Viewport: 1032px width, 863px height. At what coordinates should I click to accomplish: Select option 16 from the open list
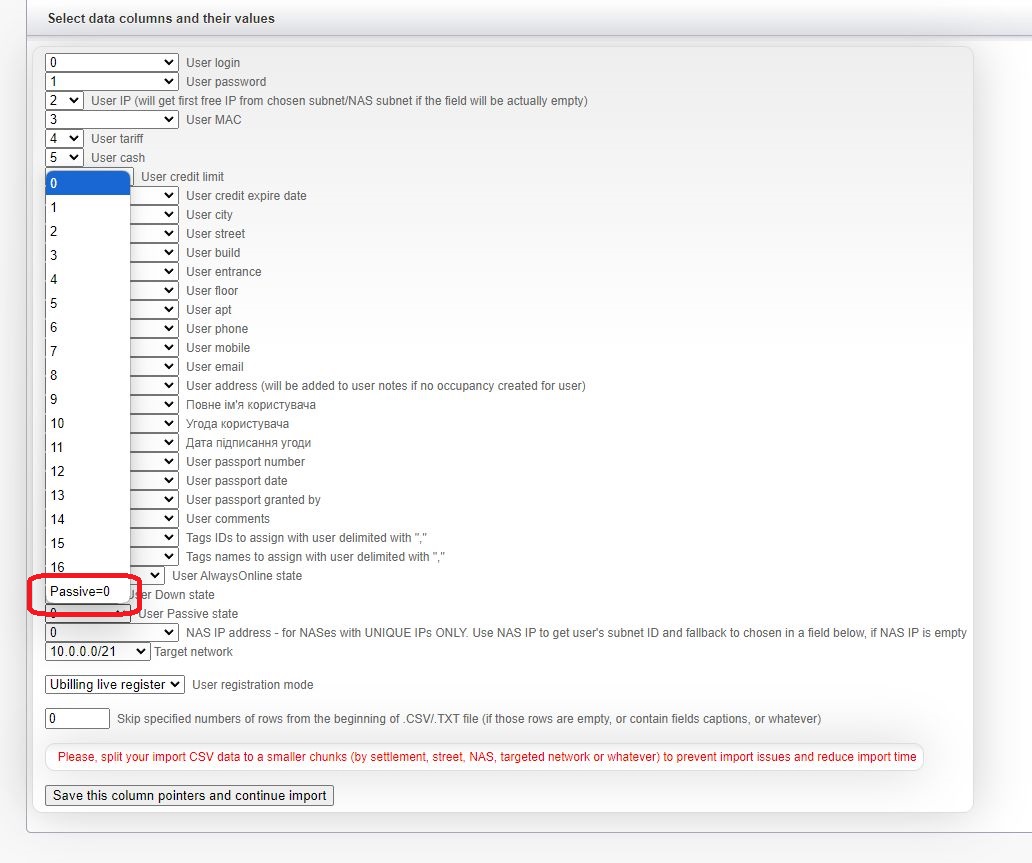tap(87, 567)
